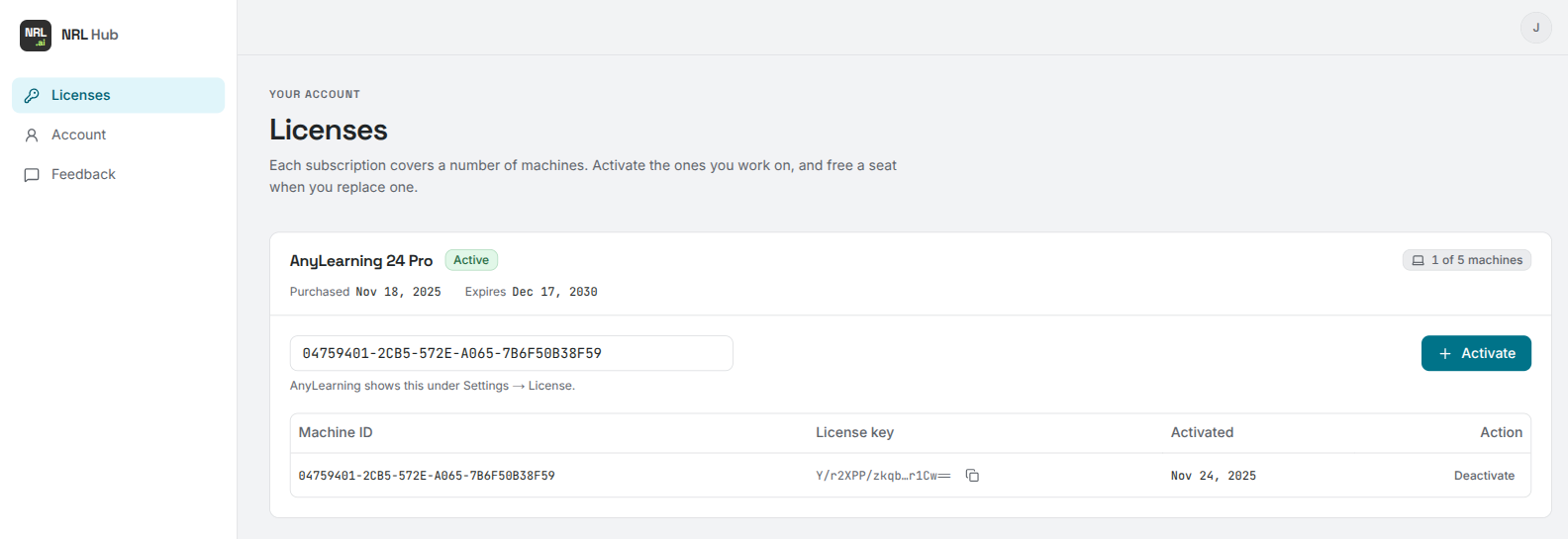Viewport: 1568px width, 539px height.
Task: Click the purchased date Nov 18, 2025
Action: coord(398,292)
